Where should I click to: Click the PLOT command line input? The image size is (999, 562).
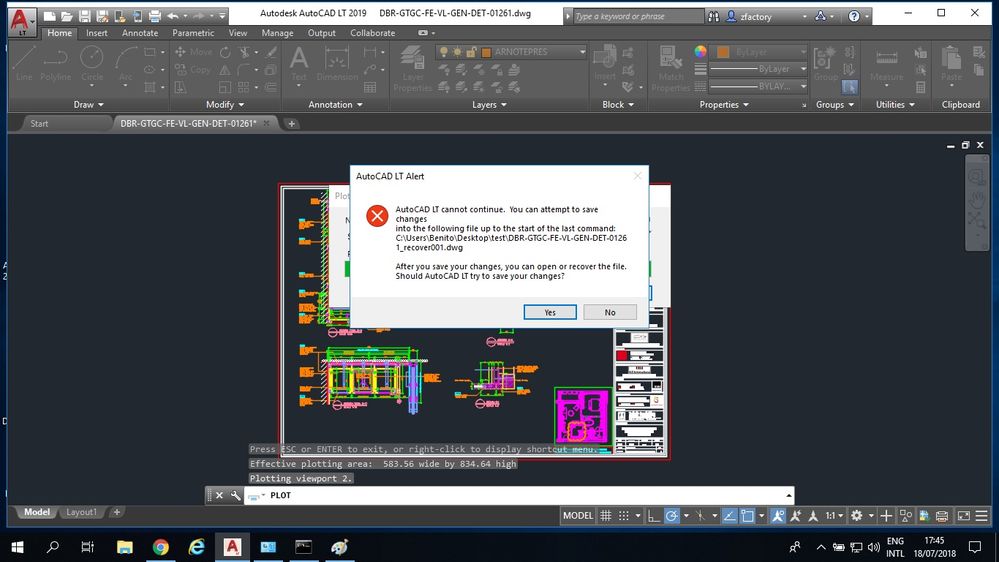(519, 495)
